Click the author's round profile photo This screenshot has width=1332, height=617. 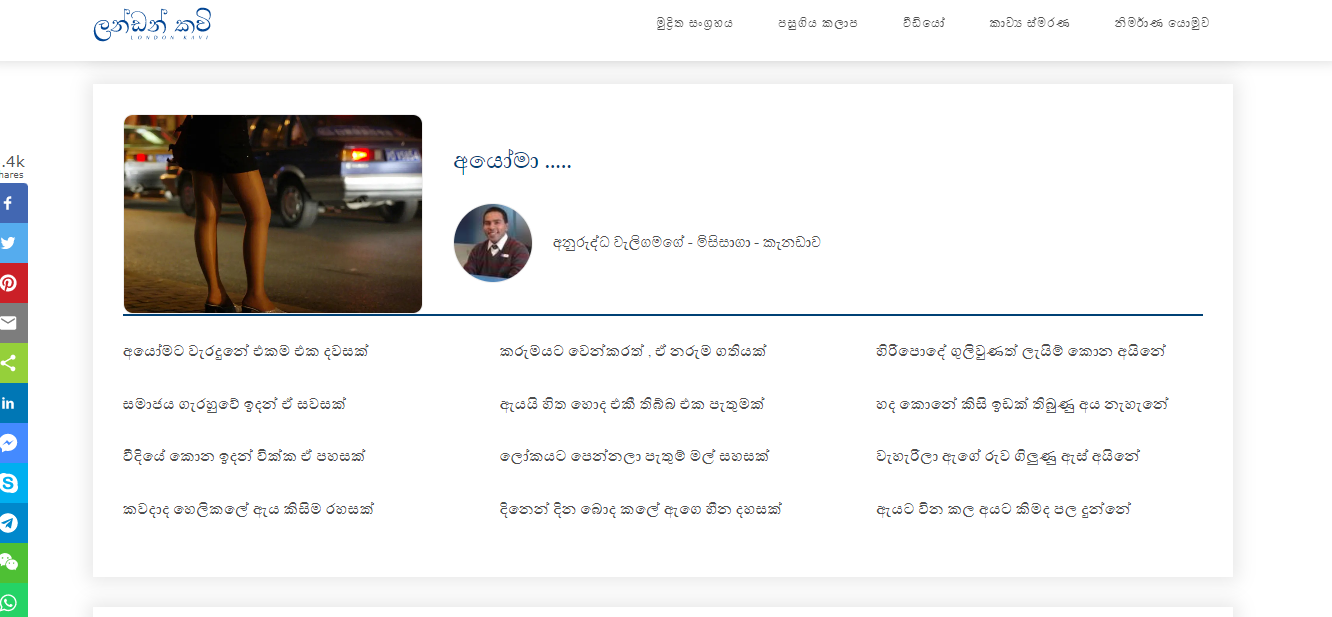coord(493,243)
